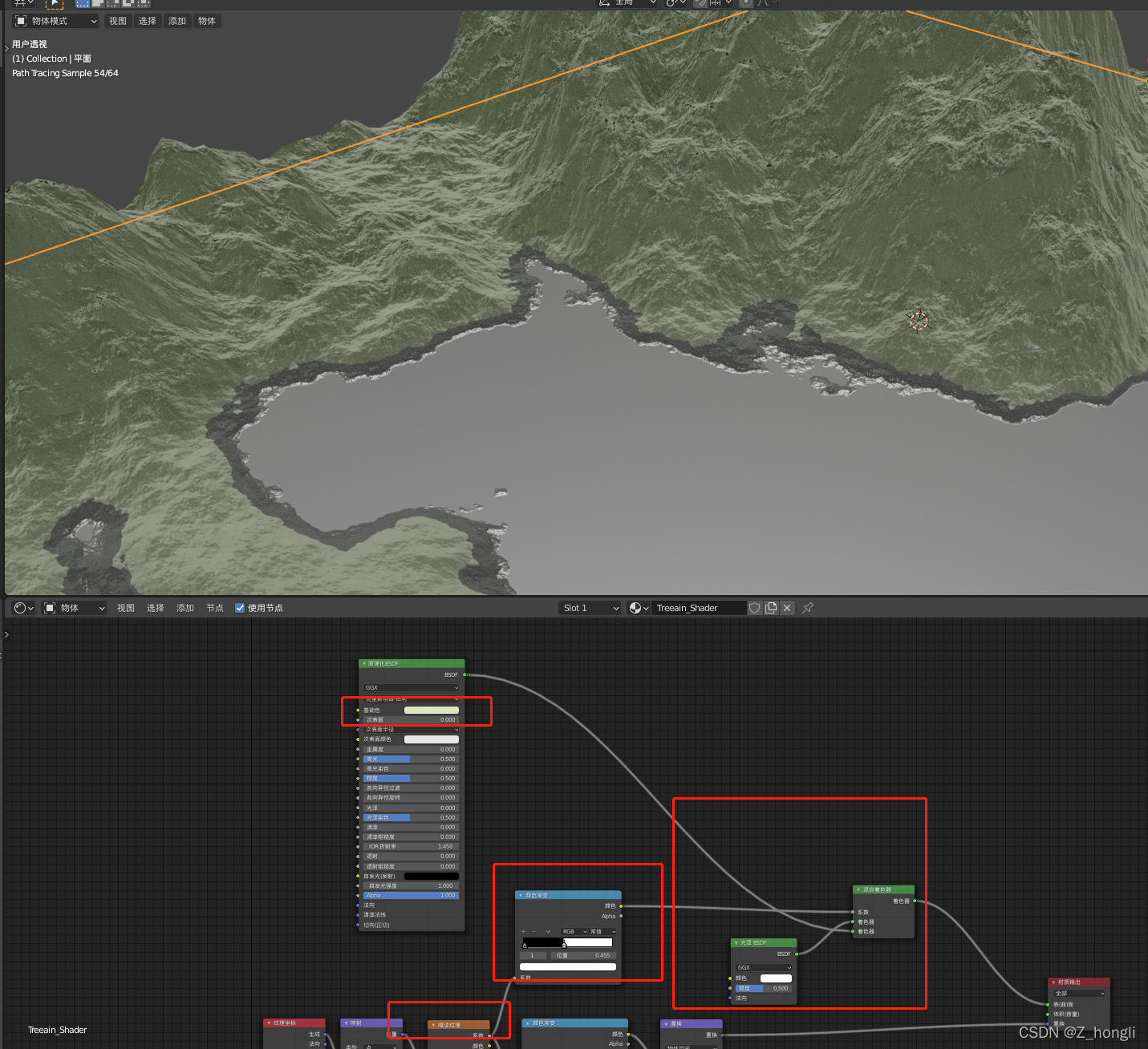Click the 金属度 value slider

coord(411,749)
